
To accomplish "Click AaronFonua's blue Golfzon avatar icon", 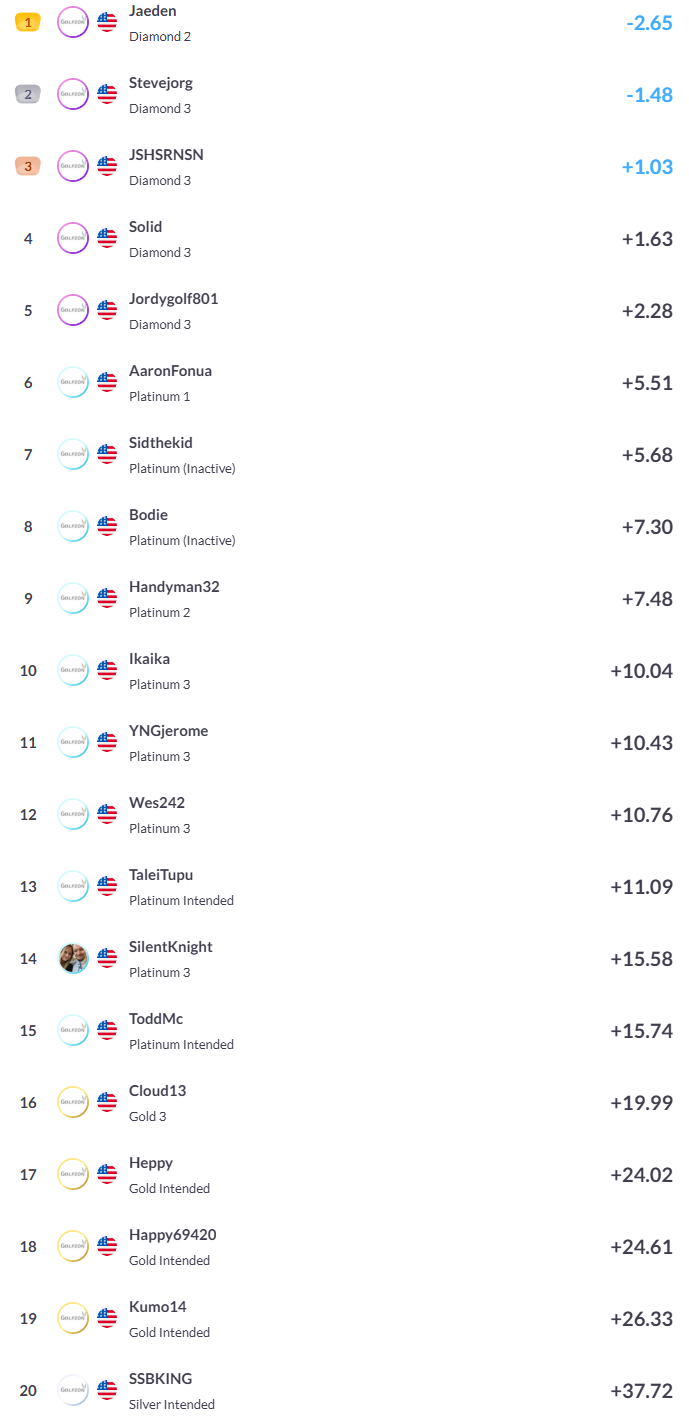I will pyautogui.click(x=73, y=382).
